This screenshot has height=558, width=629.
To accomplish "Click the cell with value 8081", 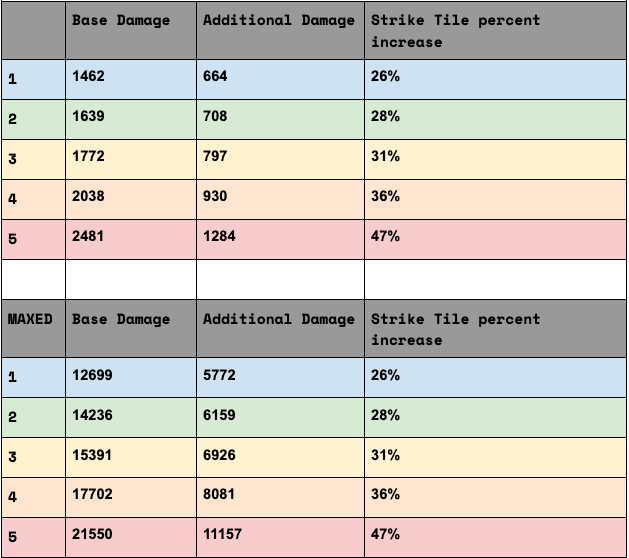I will (x=280, y=497).
